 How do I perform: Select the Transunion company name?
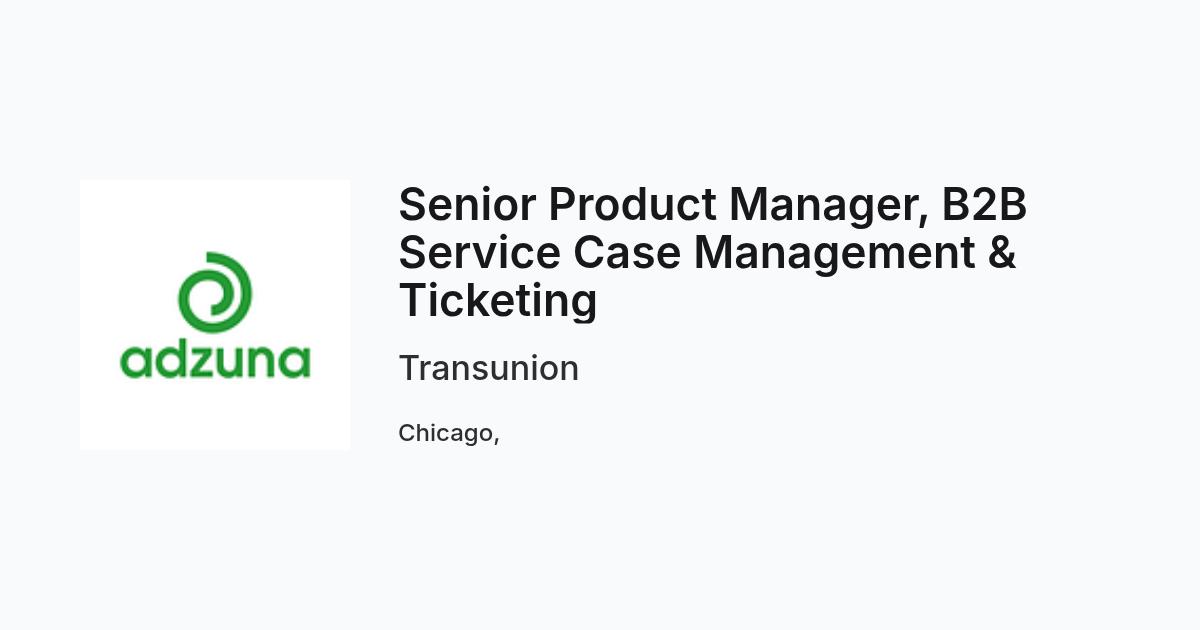(488, 368)
